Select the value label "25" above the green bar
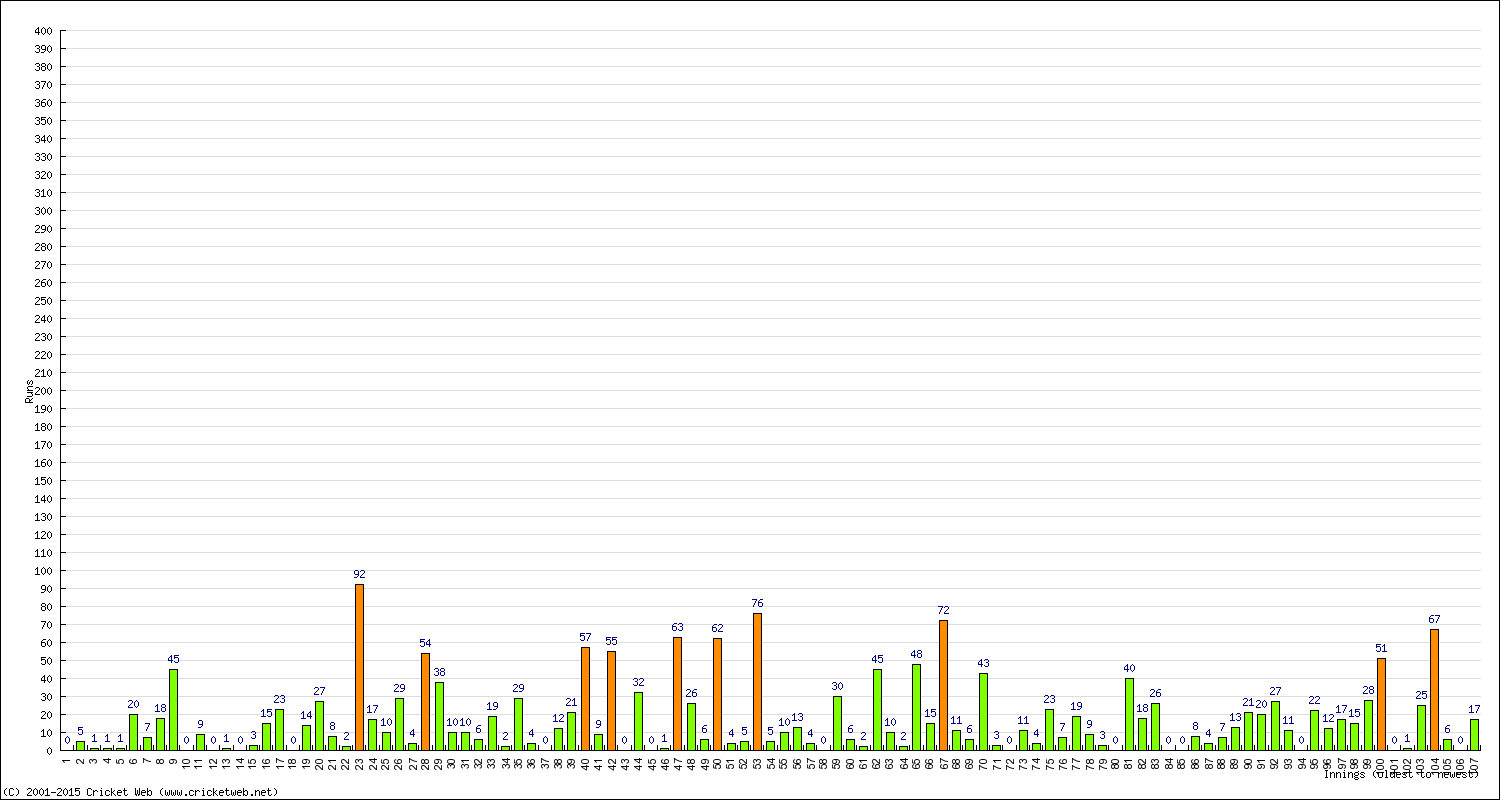This screenshot has width=1500, height=800. (1421, 695)
